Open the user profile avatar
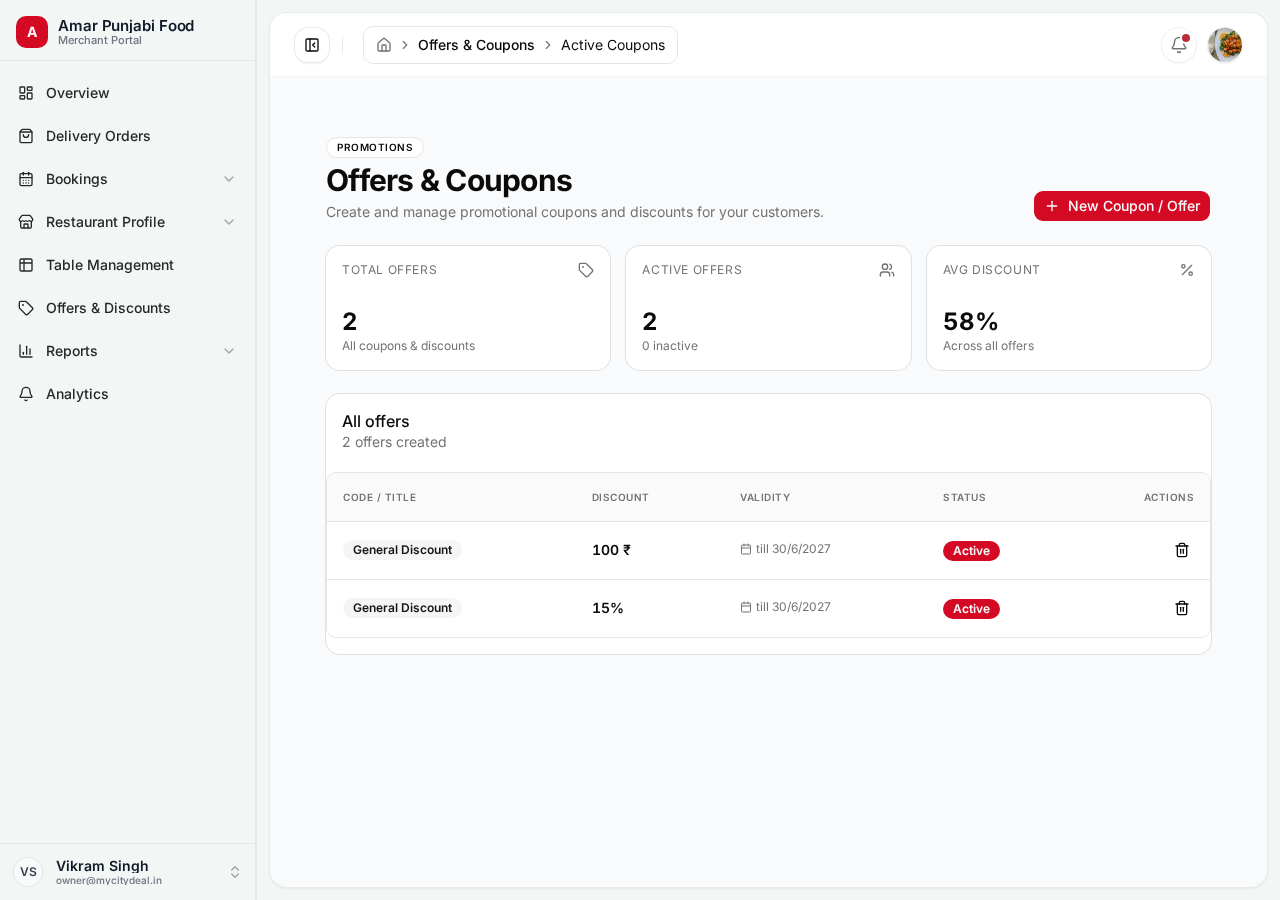 pos(1225,45)
